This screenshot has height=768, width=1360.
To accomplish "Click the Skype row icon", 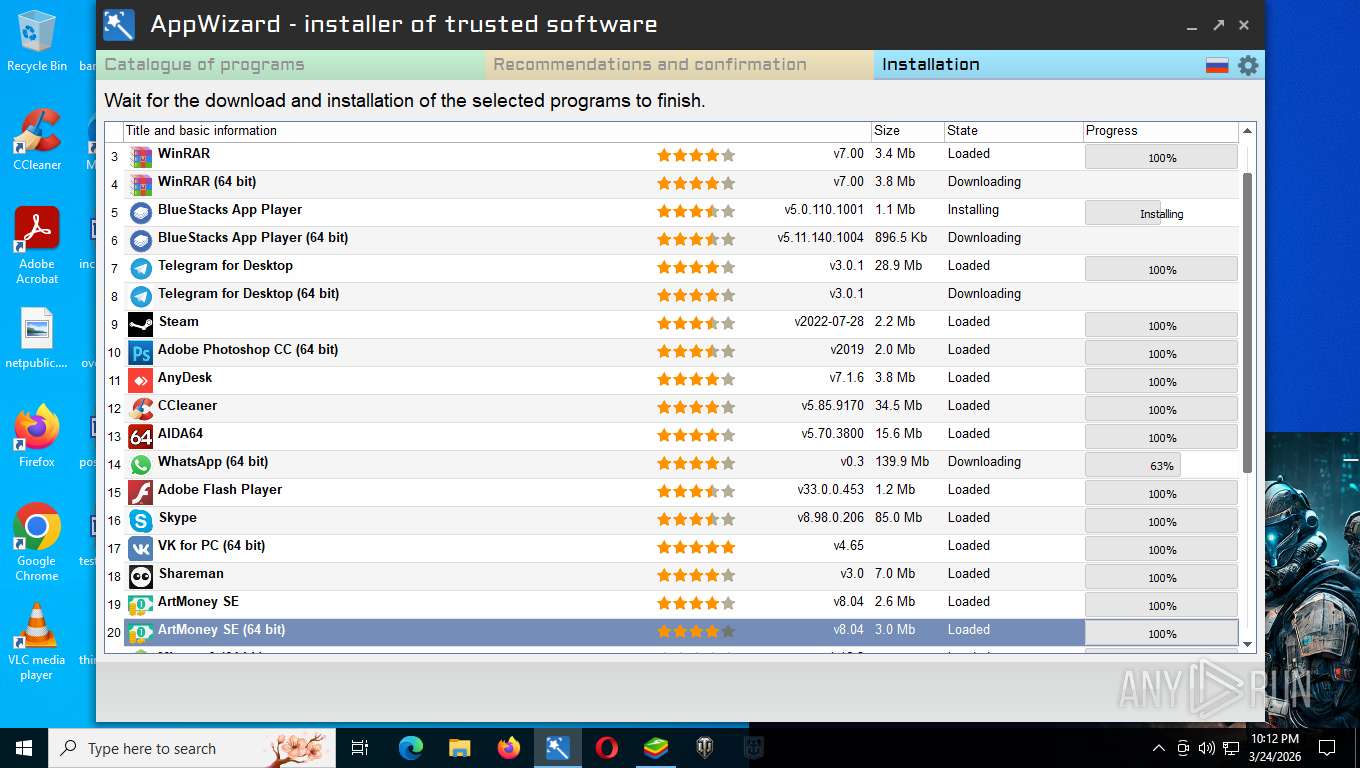I will click(141, 521).
